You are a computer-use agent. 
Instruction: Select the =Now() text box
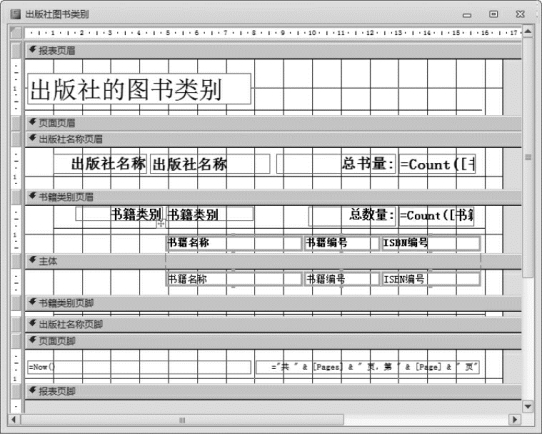(139, 367)
